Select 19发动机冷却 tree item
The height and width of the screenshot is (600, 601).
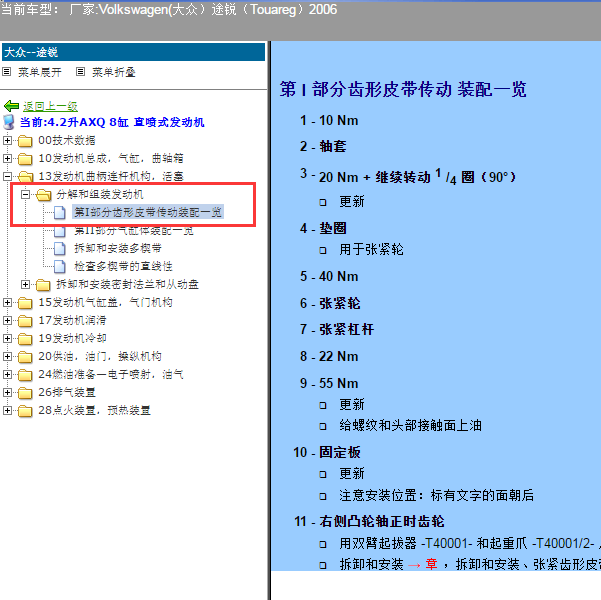72,338
